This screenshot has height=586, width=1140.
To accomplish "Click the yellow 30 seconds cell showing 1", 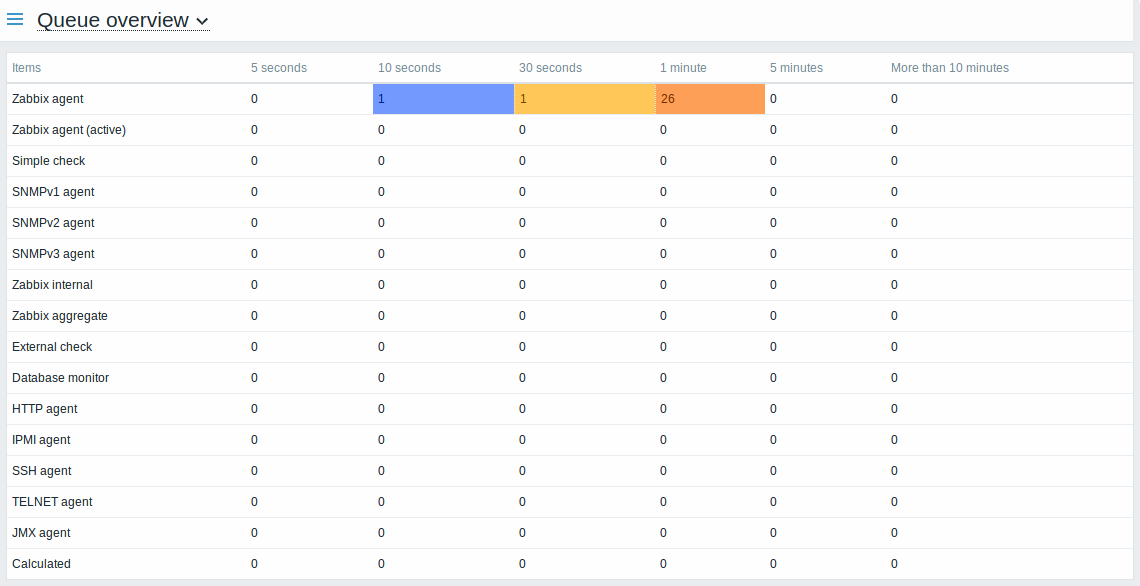I will 585,99.
